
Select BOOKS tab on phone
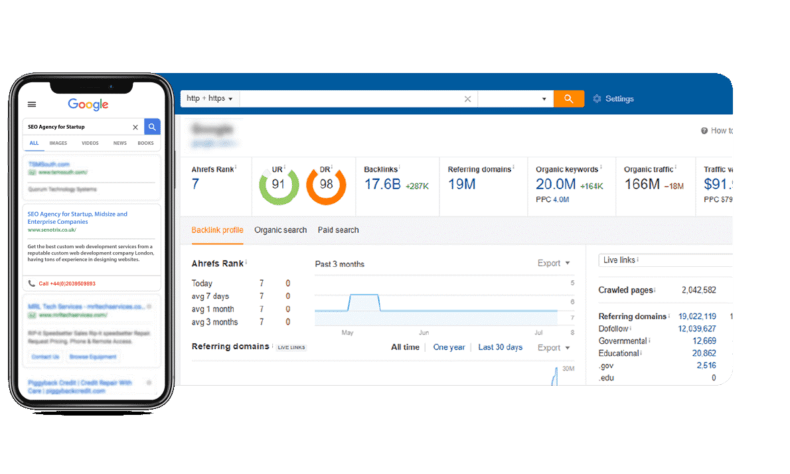click(146, 143)
